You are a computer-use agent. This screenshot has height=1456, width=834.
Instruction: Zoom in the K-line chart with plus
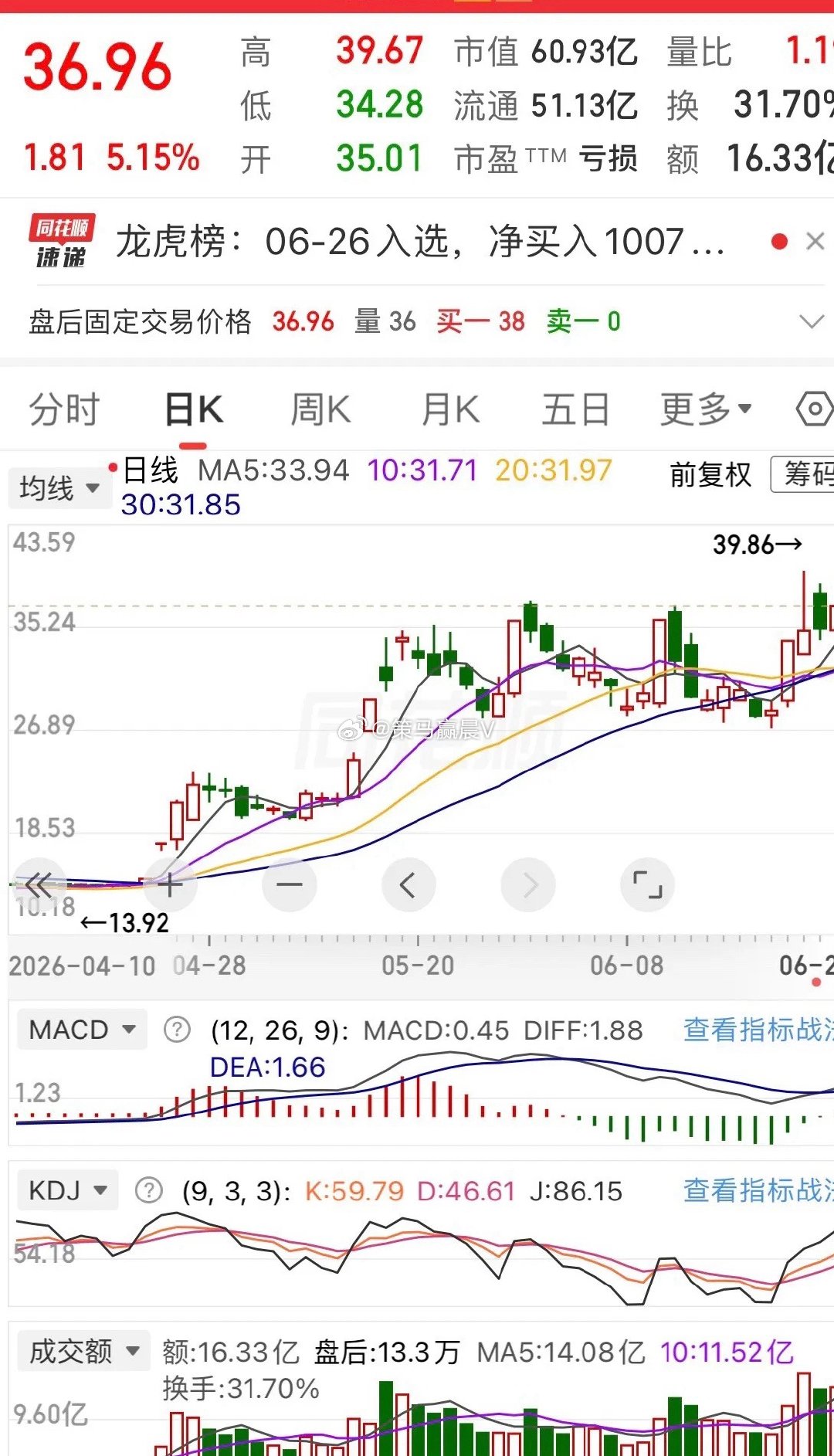(170, 884)
